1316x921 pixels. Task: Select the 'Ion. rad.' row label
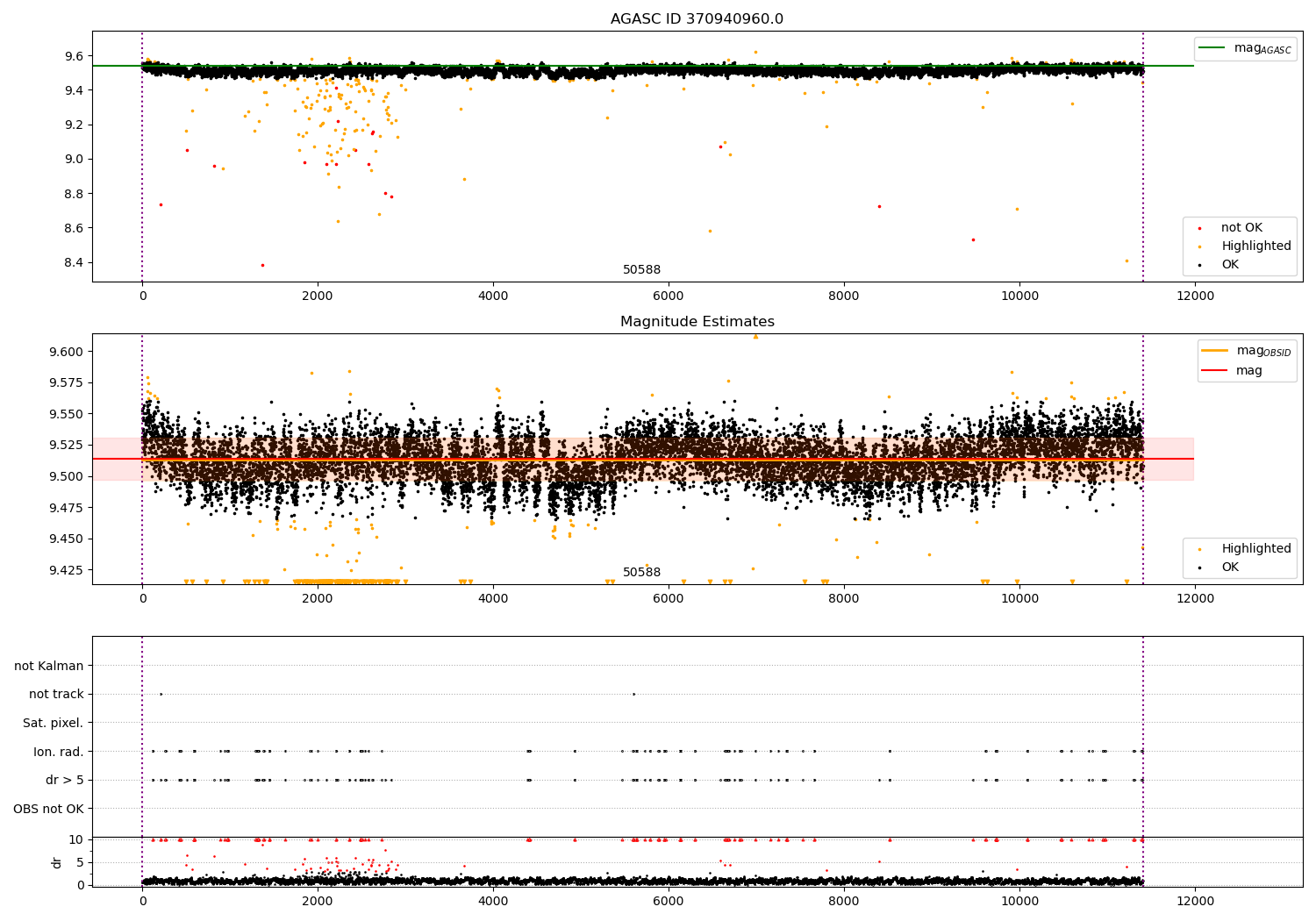point(59,752)
